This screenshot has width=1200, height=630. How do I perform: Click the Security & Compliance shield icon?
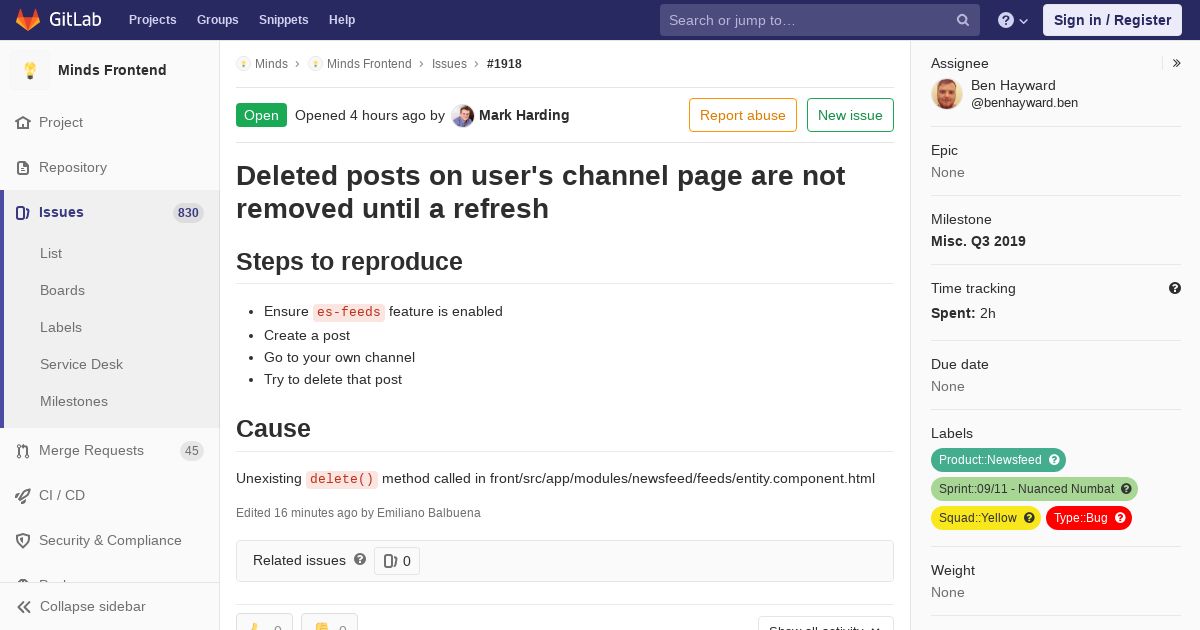coord(23,541)
